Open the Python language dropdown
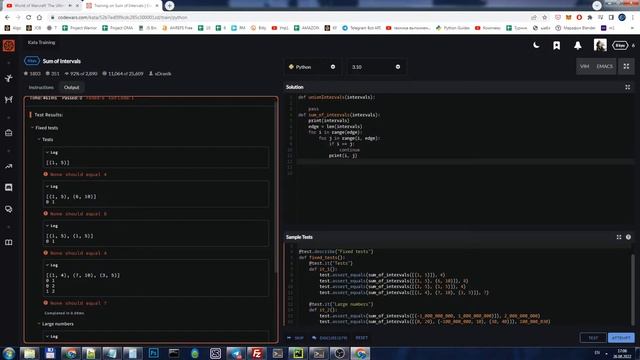Screen dimensions: 640x360 312,67
